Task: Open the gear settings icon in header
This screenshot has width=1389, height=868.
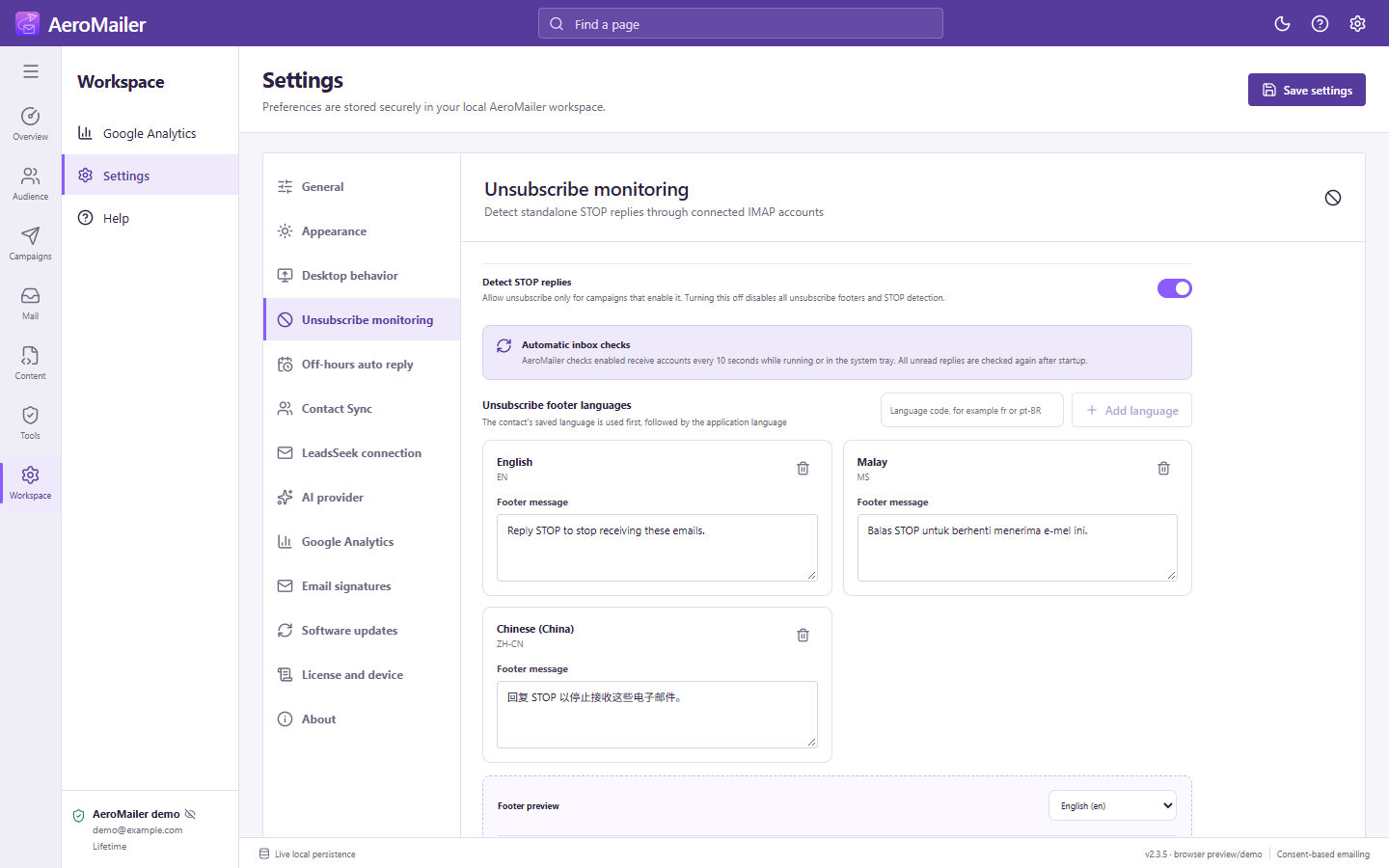Action: [x=1357, y=24]
